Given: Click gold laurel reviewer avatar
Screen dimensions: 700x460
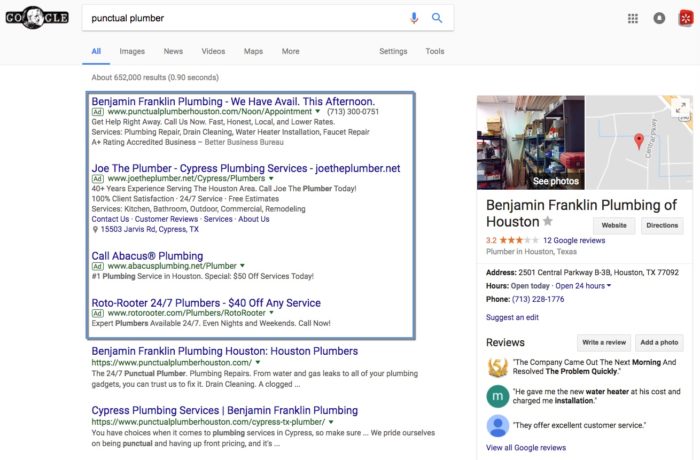Looking at the screenshot, I should [x=498, y=367].
